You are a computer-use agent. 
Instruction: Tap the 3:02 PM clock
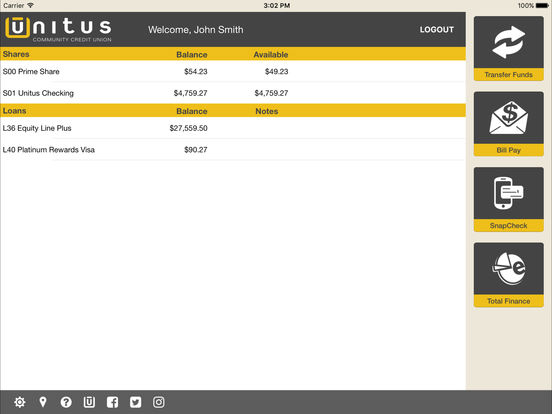coord(277,5)
